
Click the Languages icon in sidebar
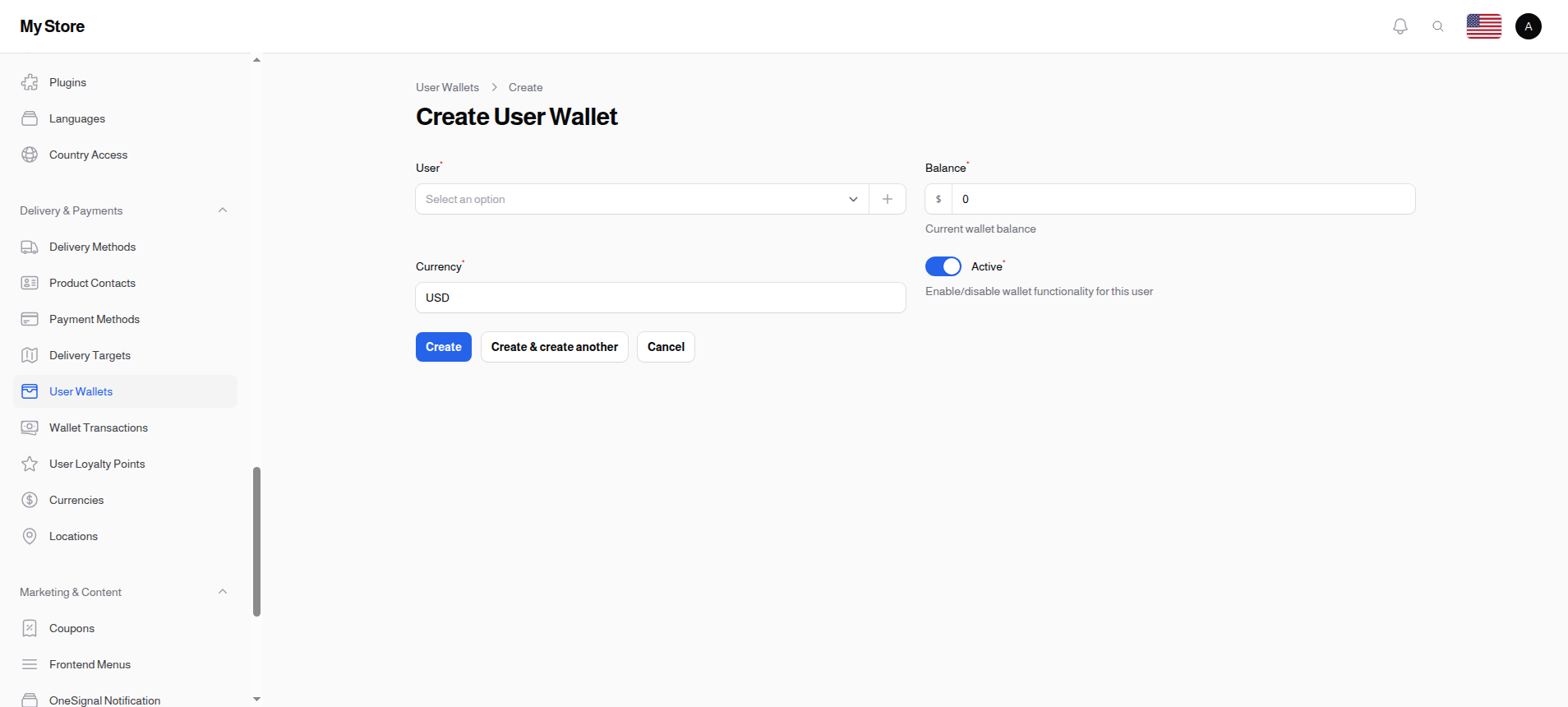pyautogui.click(x=30, y=118)
